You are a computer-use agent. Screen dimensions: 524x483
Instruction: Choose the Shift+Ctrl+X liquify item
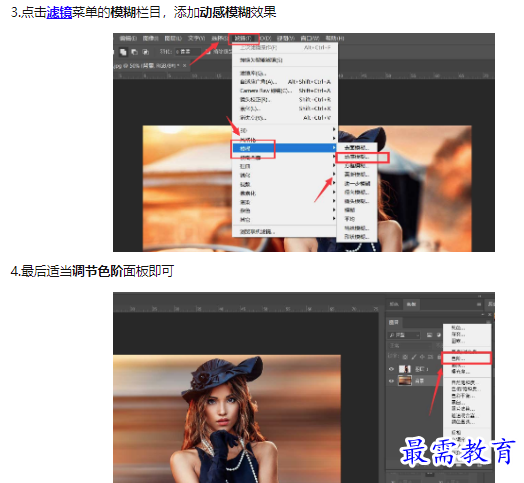pyautogui.click(x=285, y=109)
